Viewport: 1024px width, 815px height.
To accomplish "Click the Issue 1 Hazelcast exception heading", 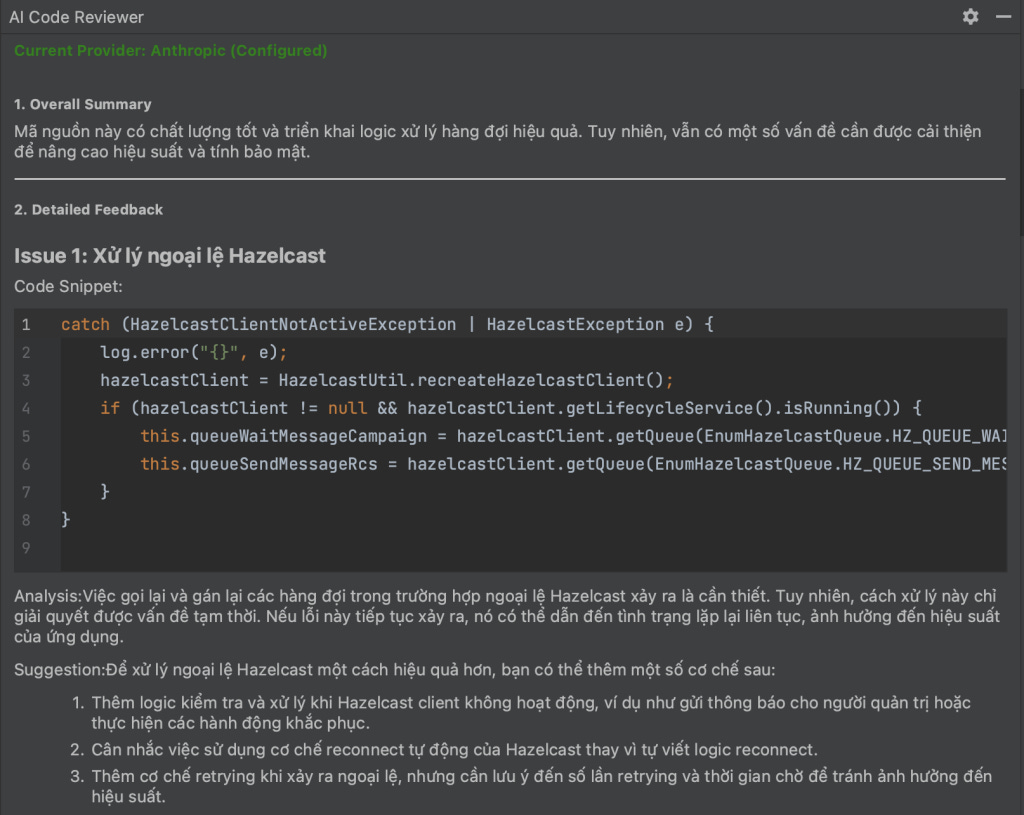I will (x=170, y=256).
